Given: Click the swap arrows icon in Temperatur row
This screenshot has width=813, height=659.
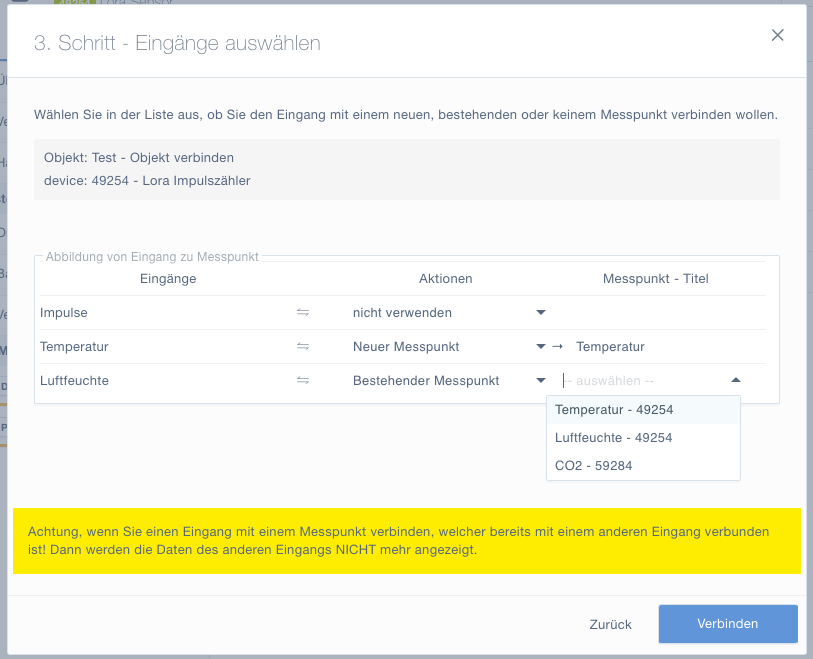Looking at the screenshot, I should point(303,347).
